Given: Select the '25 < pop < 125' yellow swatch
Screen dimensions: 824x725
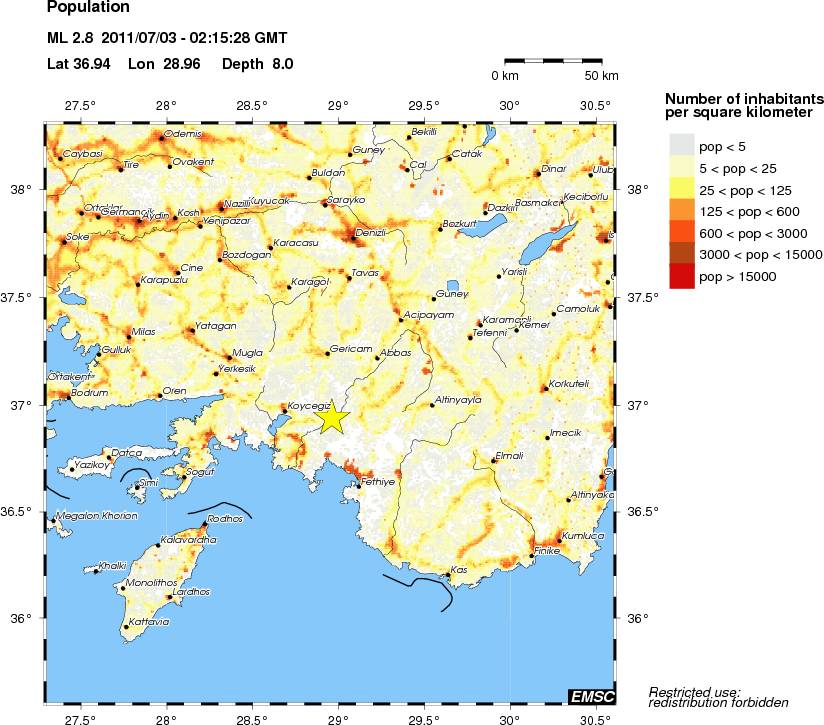Looking at the screenshot, I should tap(680, 190).
